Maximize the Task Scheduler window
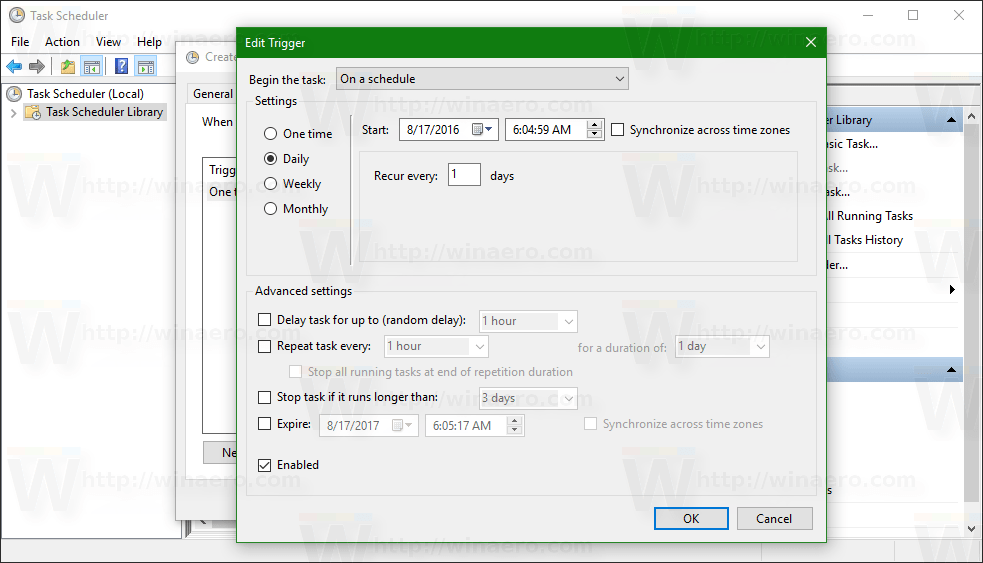Image resolution: width=983 pixels, height=563 pixels. (x=913, y=15)
